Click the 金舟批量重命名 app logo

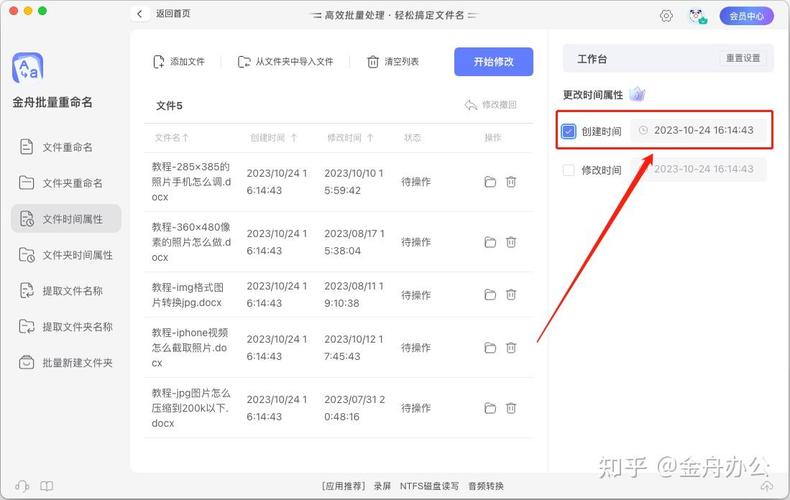(x=28, y=68)
